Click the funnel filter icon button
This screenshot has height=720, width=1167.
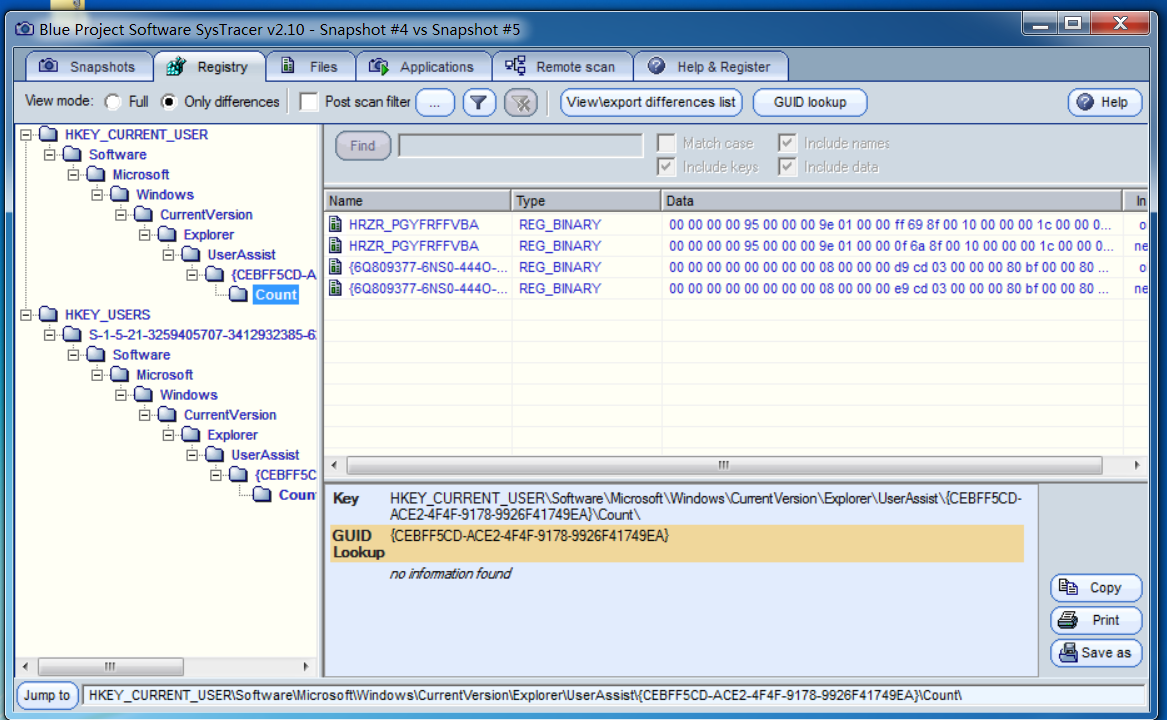coord(479,102)
